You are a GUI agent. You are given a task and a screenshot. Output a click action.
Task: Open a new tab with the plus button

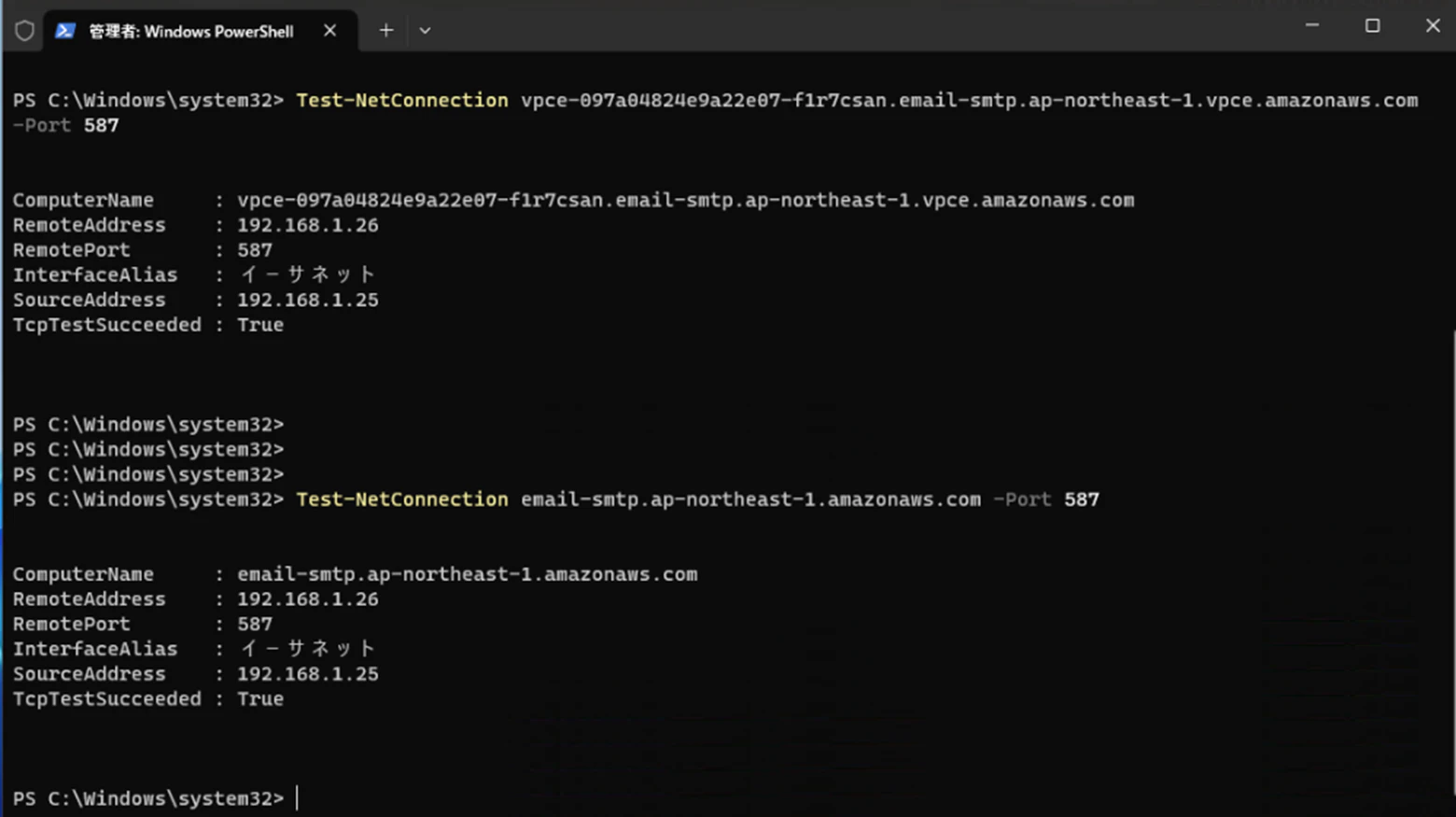point(386,31)
